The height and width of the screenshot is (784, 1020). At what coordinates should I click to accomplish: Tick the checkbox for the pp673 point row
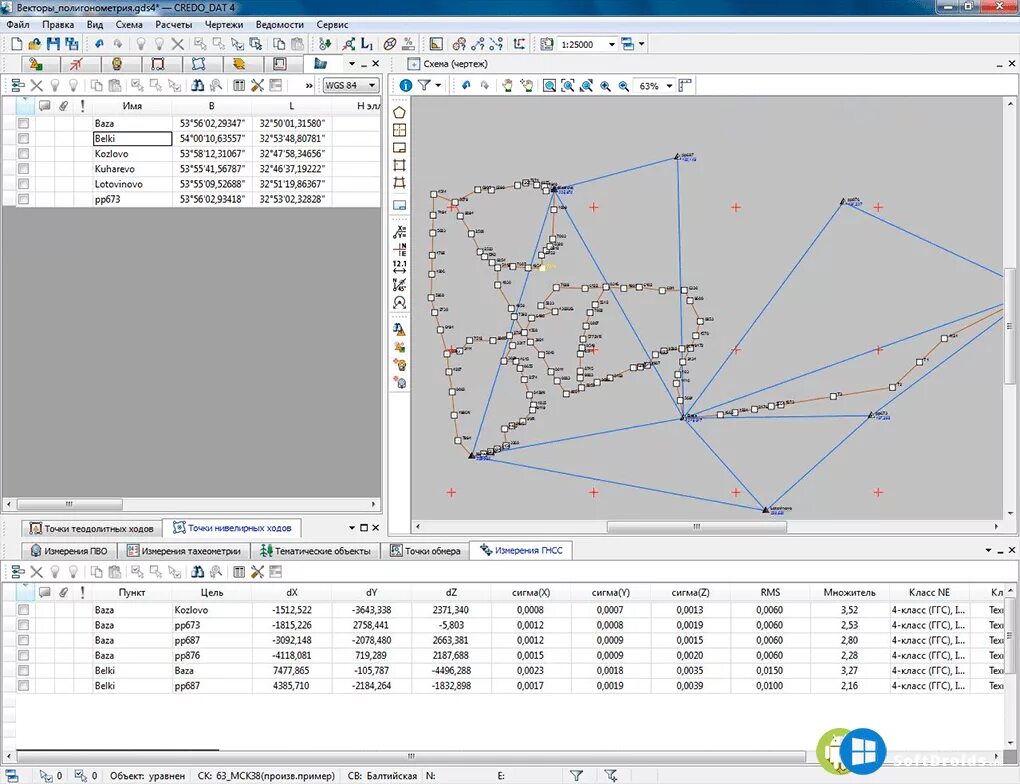23,199
